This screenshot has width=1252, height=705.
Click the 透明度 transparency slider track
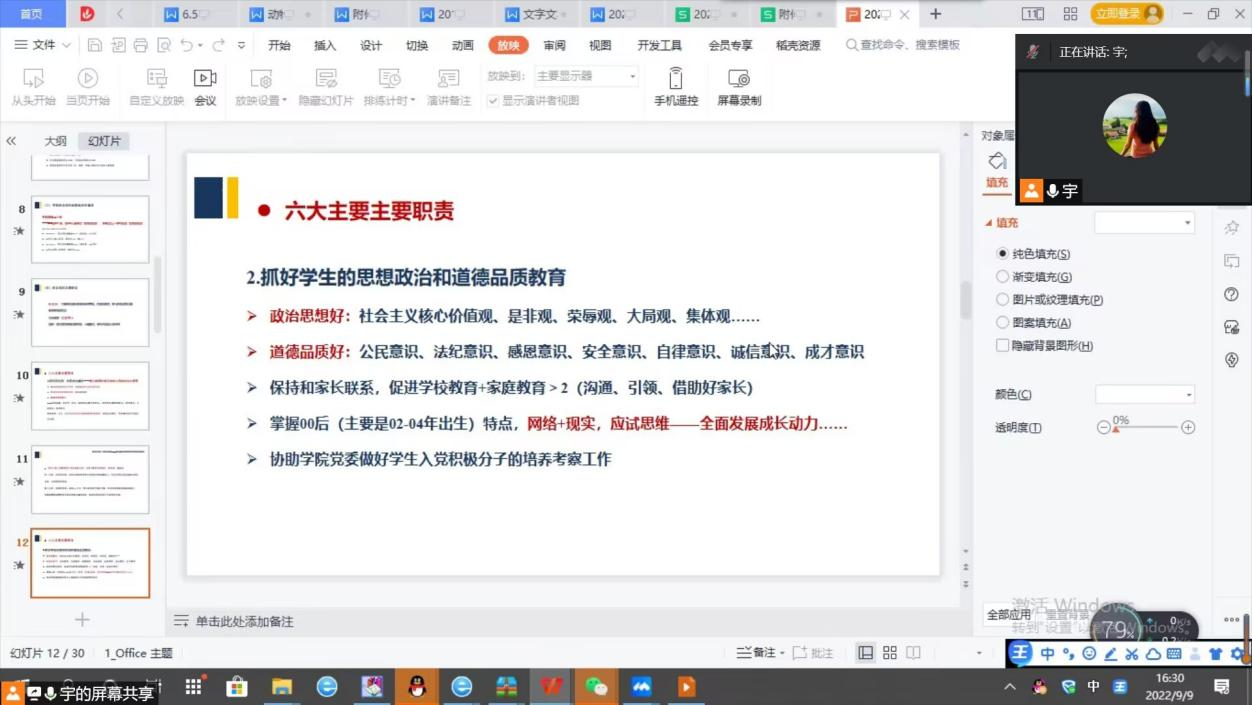(x=1146, y=427)
